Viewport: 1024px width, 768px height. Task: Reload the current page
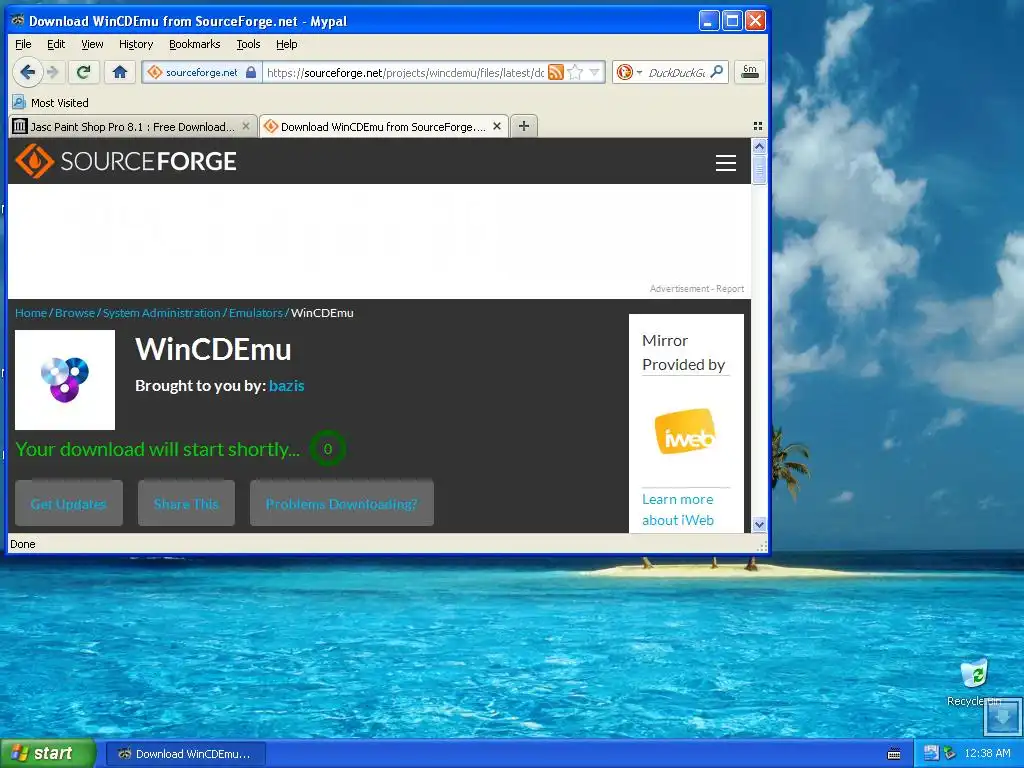[83, 72]
